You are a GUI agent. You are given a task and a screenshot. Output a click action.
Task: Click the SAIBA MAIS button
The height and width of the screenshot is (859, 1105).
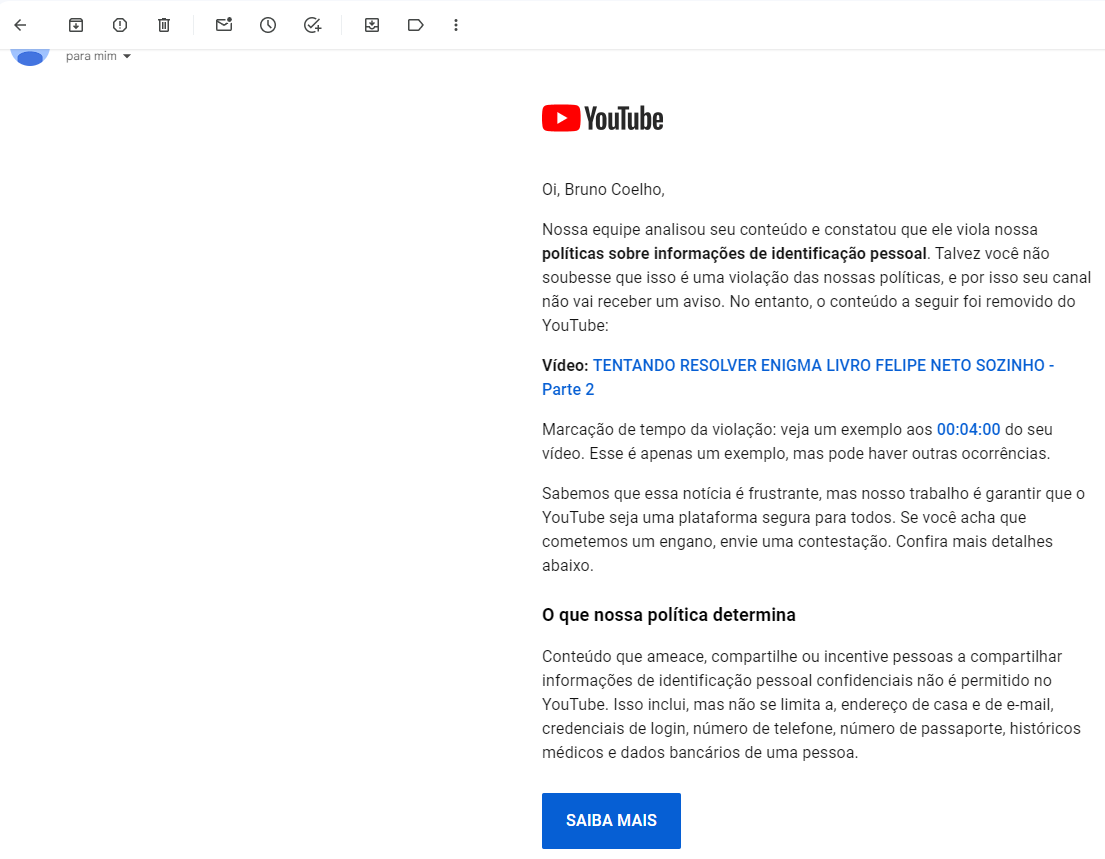[611, 820]
